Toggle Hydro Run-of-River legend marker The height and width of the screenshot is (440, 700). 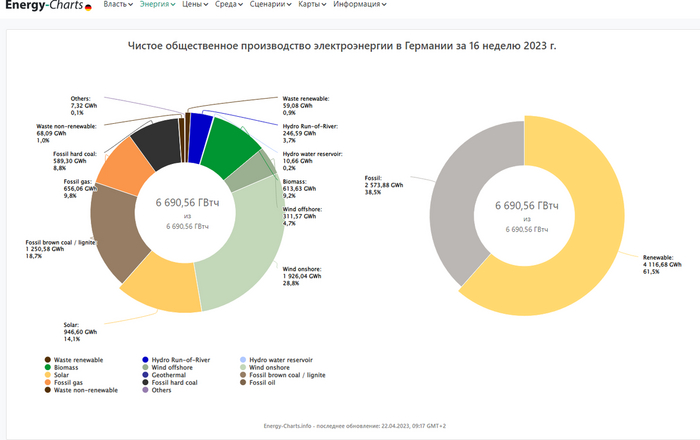coord(146,359)
